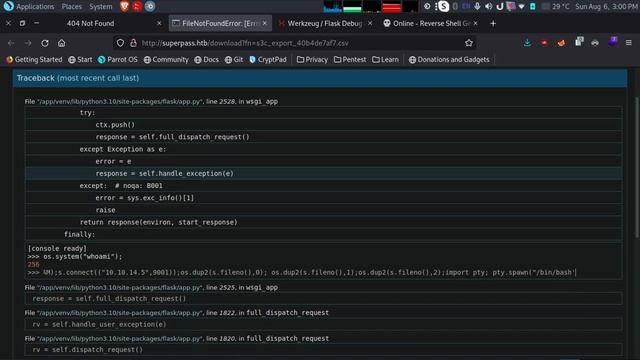Open the Git bookmark
Viewport: 640px width, 360px height.
(x=234, y=60)
